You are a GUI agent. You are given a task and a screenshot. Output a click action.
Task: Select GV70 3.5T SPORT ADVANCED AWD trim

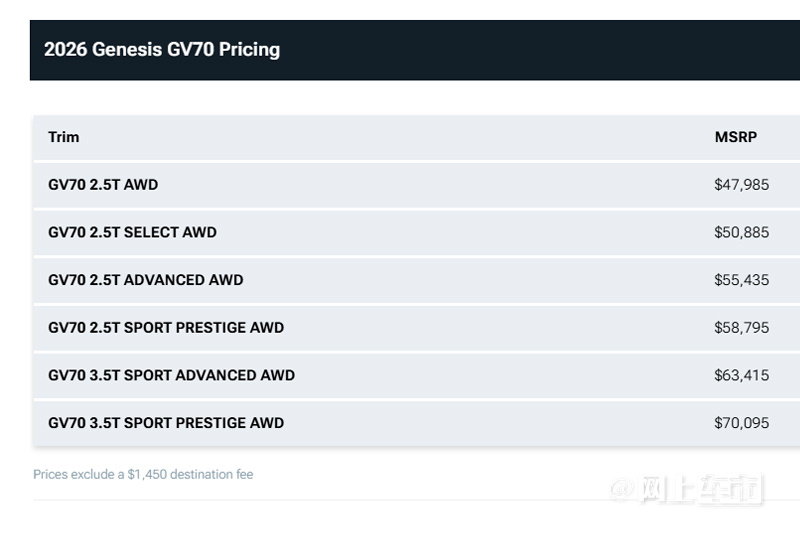pos(171,375)
